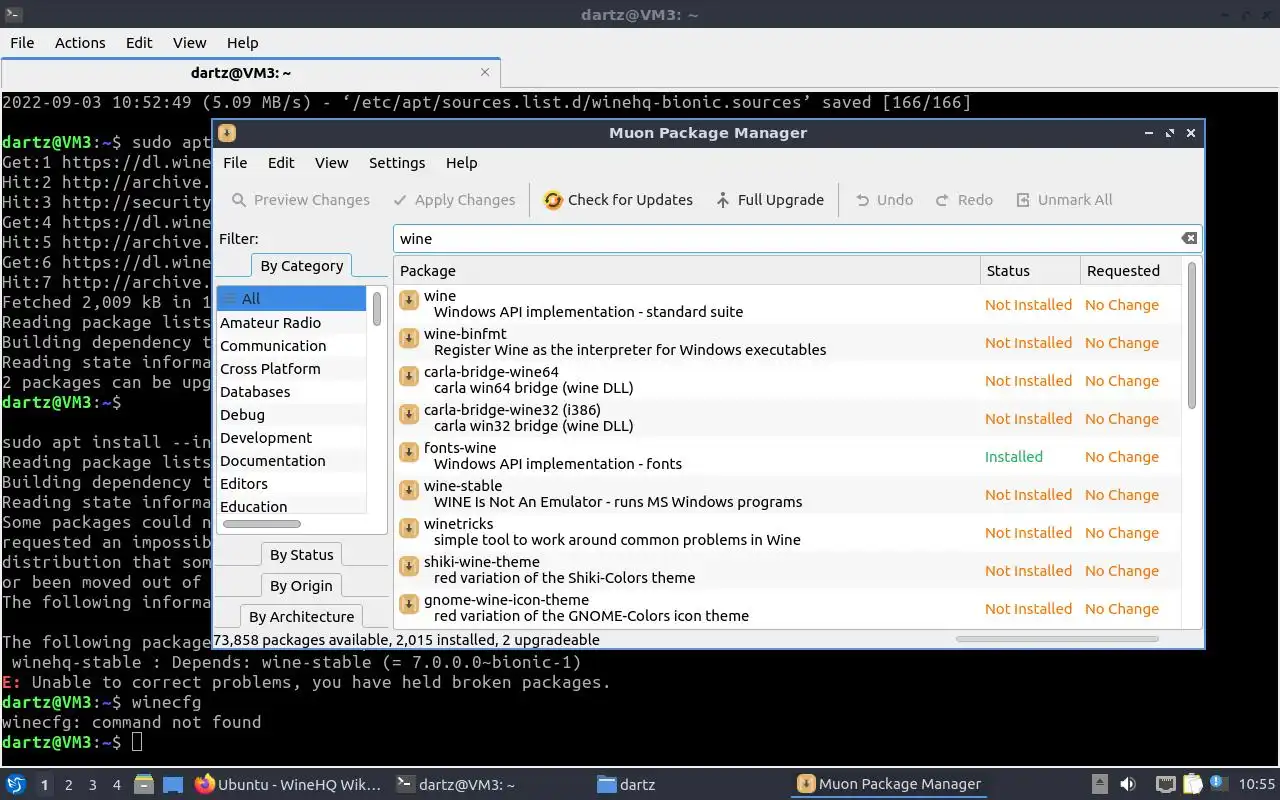Click the clipboard icon in the system tray
This screenshot has width=1280, height=800.
(1192, 785)
